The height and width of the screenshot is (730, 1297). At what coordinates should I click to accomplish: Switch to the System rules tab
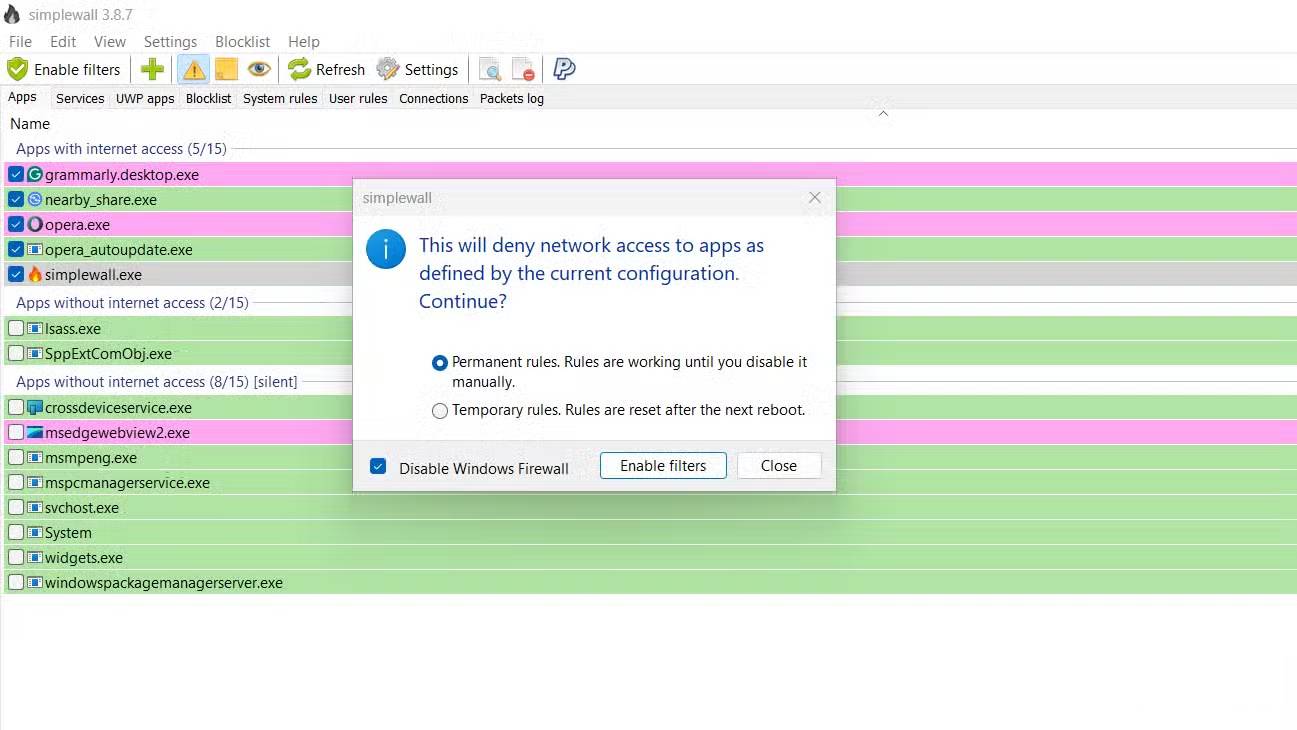pos(280,98)
